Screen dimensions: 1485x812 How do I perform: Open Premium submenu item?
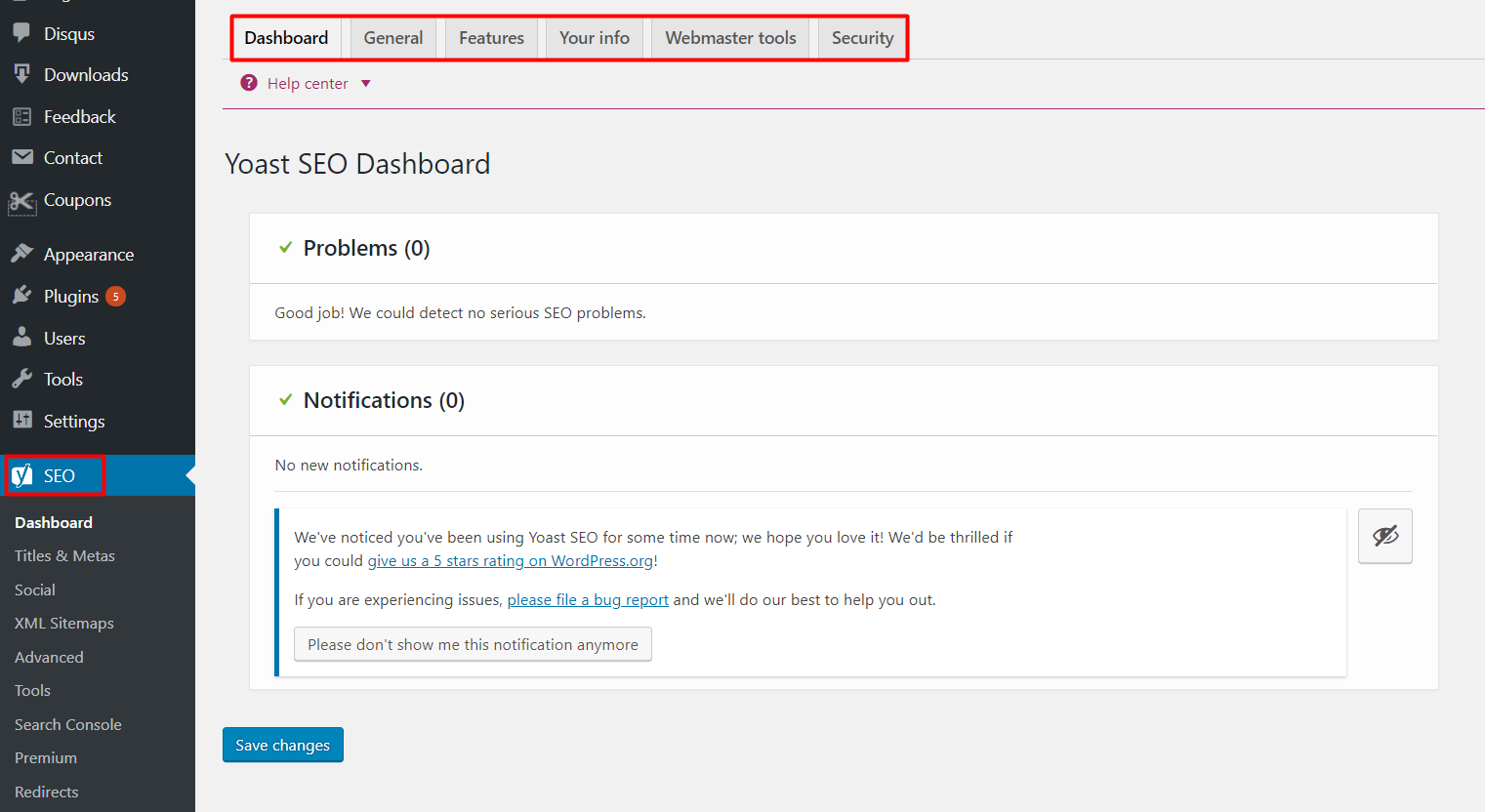click(46, 757)
